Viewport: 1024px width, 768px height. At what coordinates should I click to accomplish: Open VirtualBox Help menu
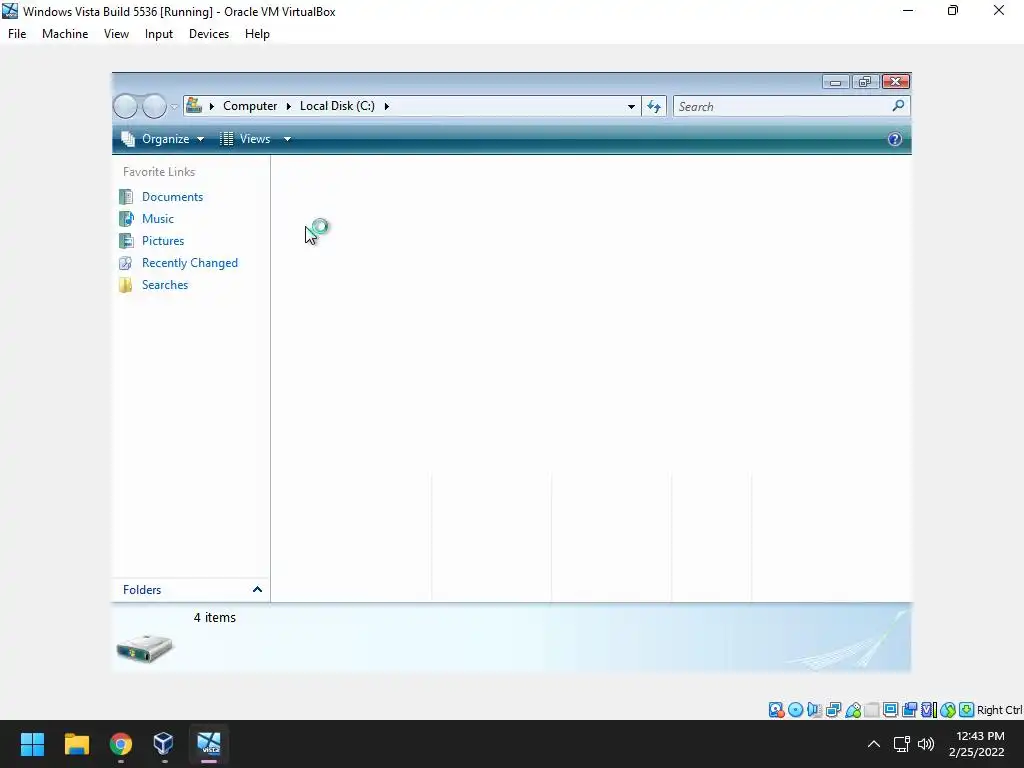[257, 34]
